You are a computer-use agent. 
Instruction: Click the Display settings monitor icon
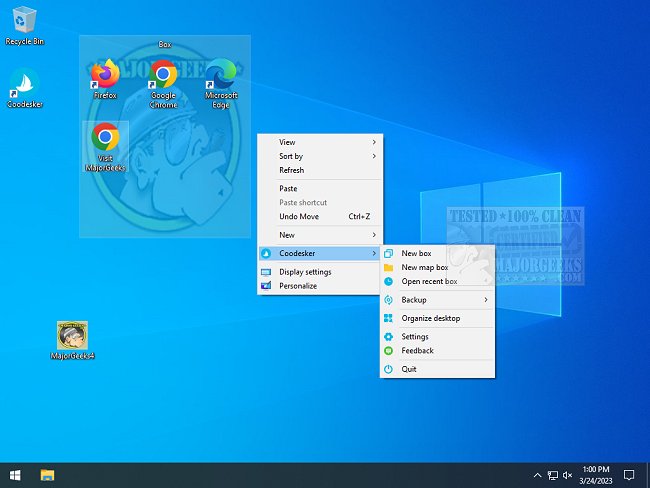click(x=266, y=272)
